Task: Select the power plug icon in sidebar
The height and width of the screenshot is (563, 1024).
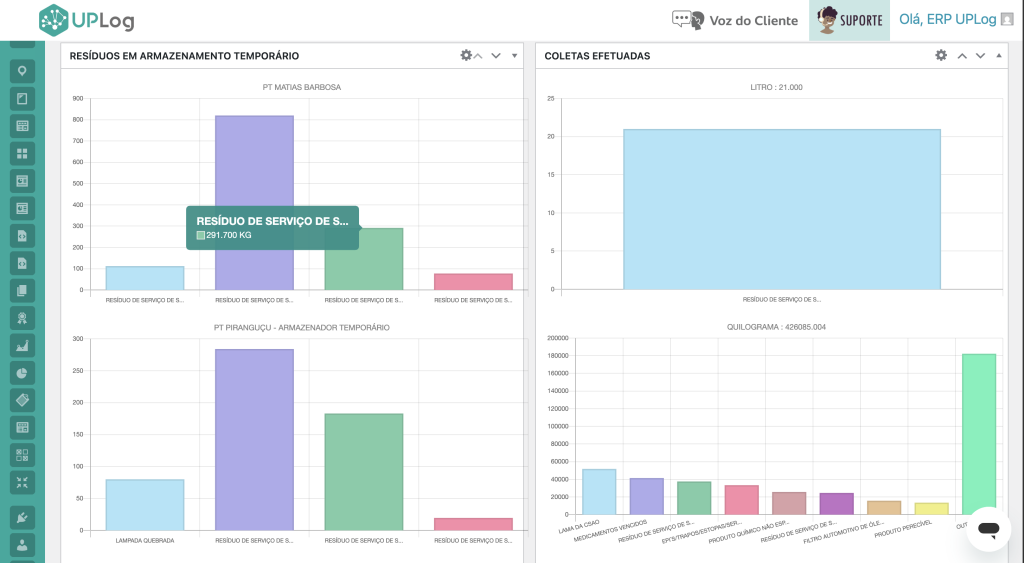Action: pos(22,518)
